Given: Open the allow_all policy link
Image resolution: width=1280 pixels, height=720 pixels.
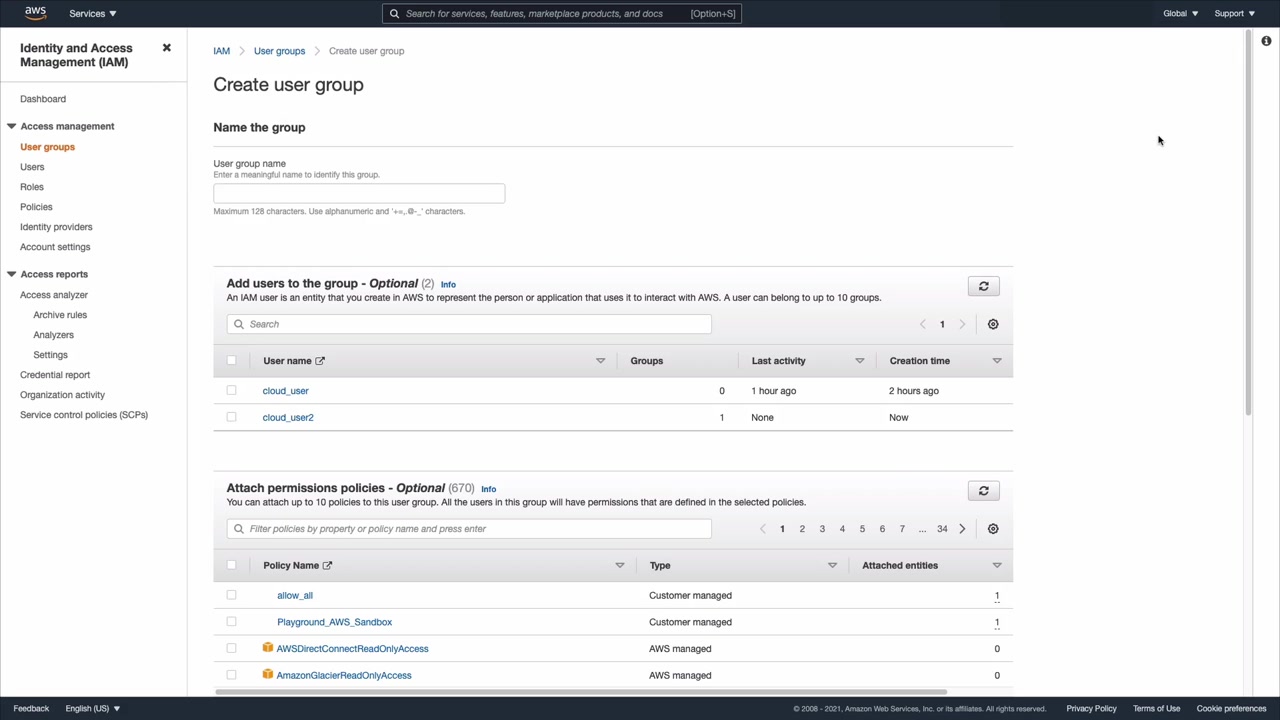Looking at the screenshot, I should 295,595.
